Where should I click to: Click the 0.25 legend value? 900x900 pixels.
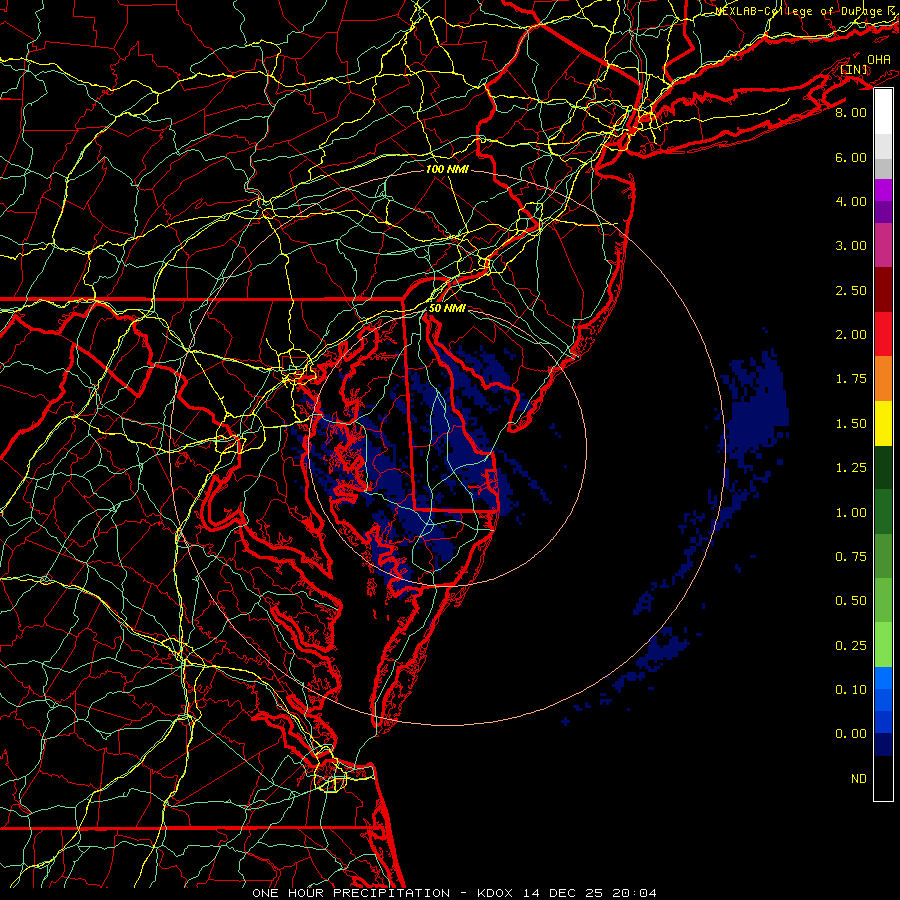[x=851, y=646]
